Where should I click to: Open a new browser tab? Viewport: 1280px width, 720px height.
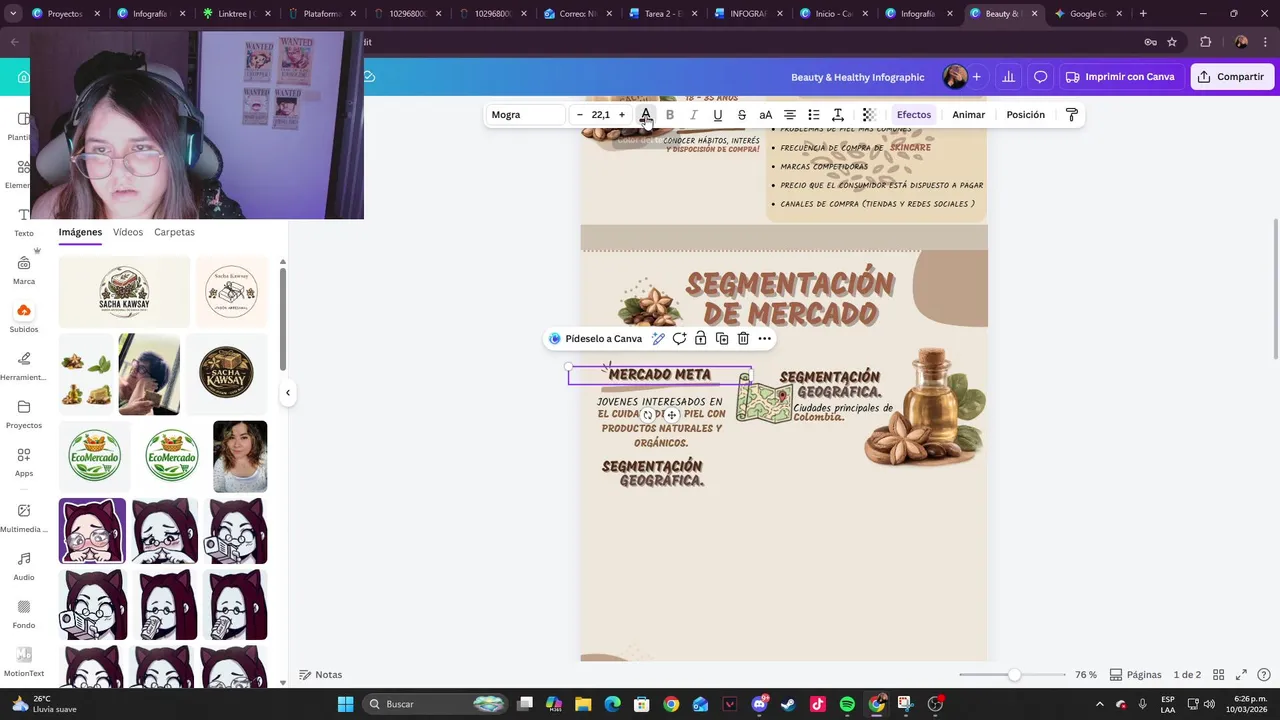1143,14
